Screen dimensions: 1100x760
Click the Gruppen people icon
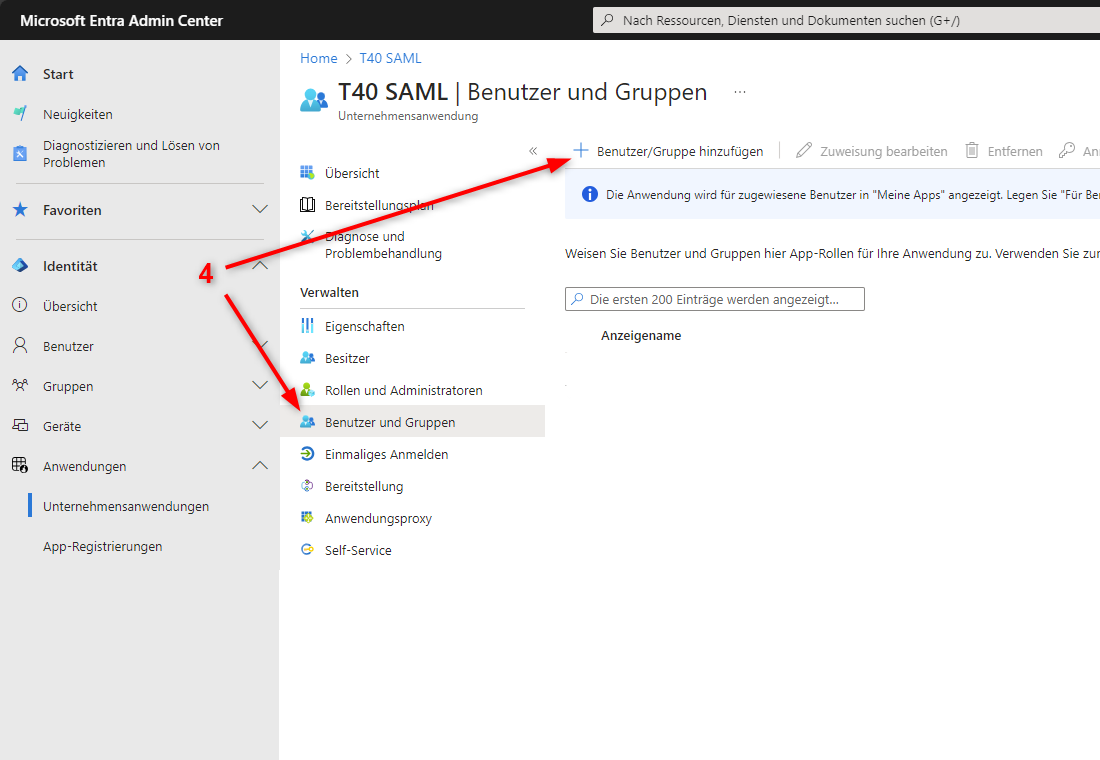pyautogui.click(x=20, y=385)
